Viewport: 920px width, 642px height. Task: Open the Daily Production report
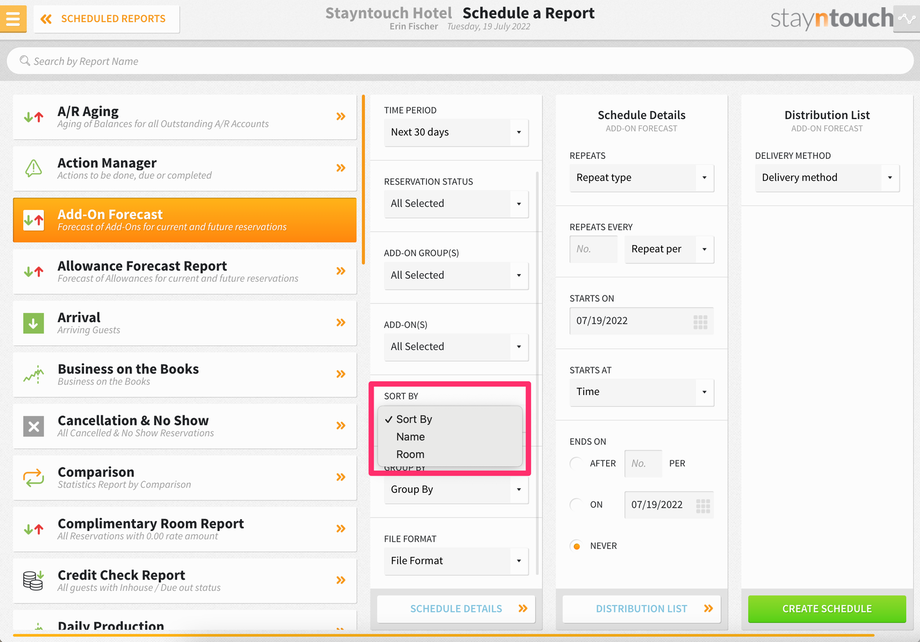point(185,622)
